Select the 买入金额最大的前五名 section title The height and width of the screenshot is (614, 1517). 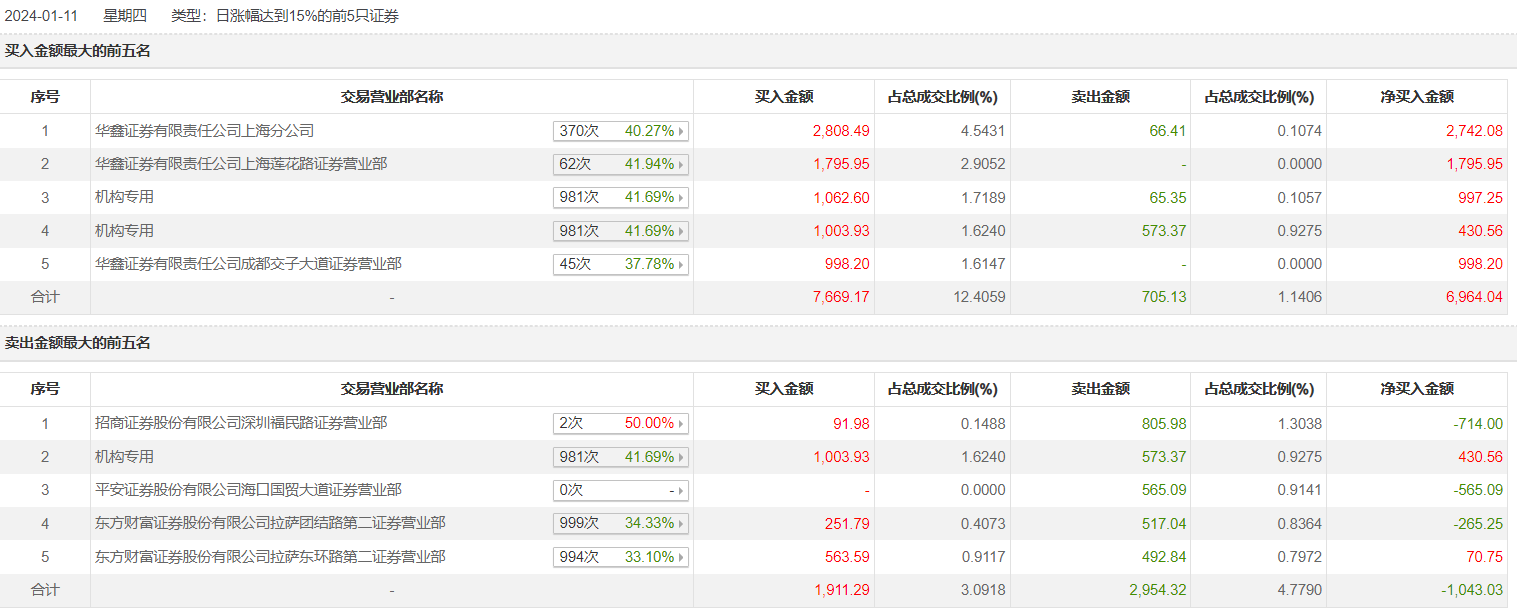[x=78, y=51]
